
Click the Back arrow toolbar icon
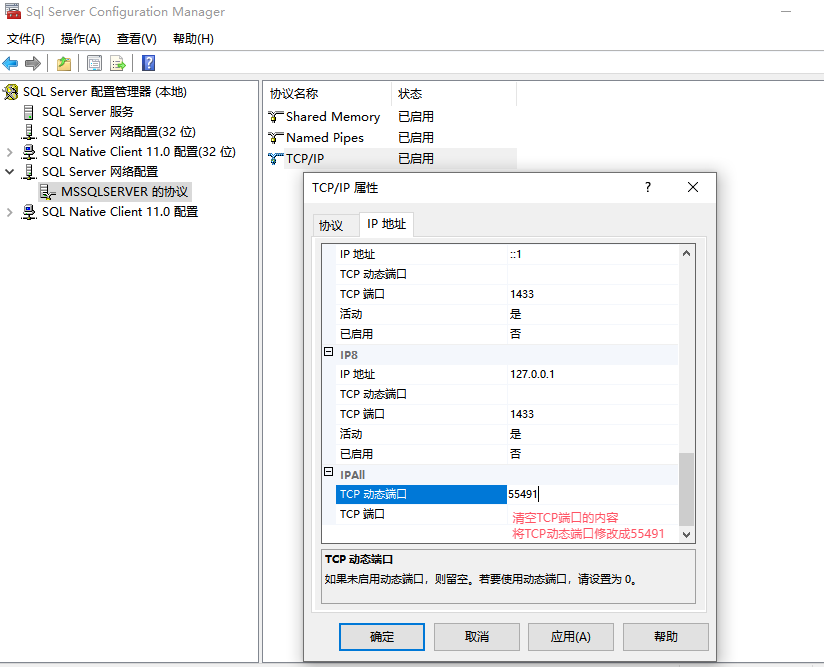11,64
